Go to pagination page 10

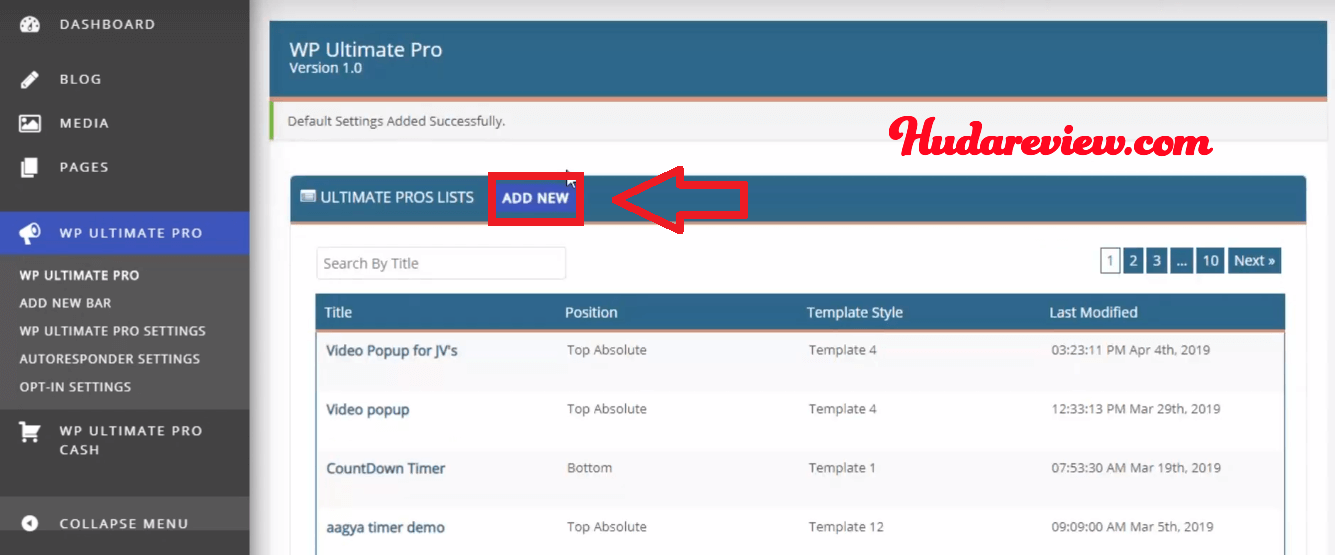[x=1210, y=261]
